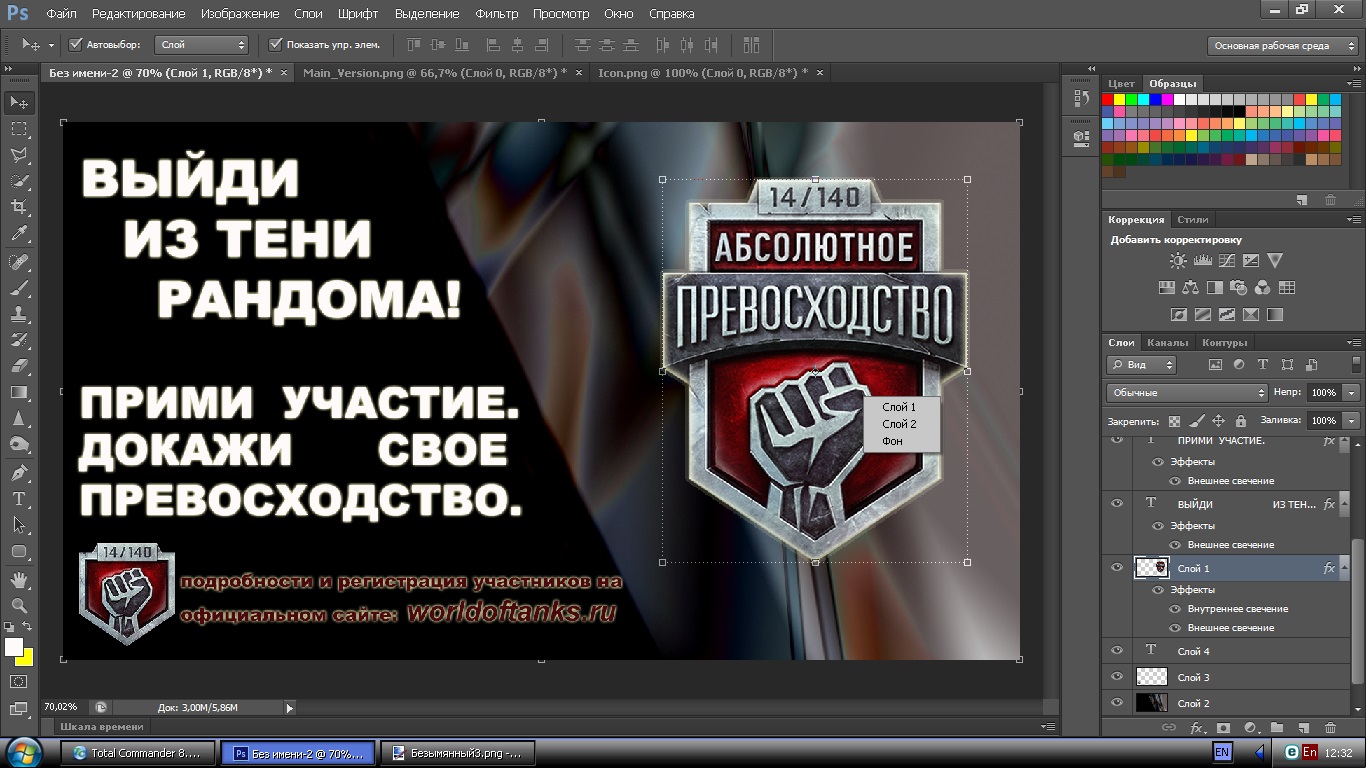
Task: Hide the Слой 3 layer
Action: [1117, 676]
